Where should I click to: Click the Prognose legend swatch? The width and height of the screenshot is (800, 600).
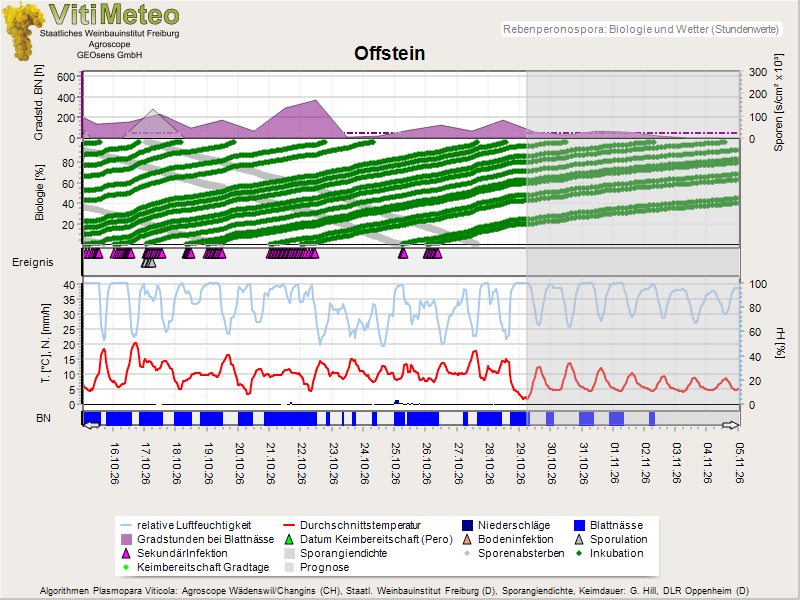coord(289,567)
